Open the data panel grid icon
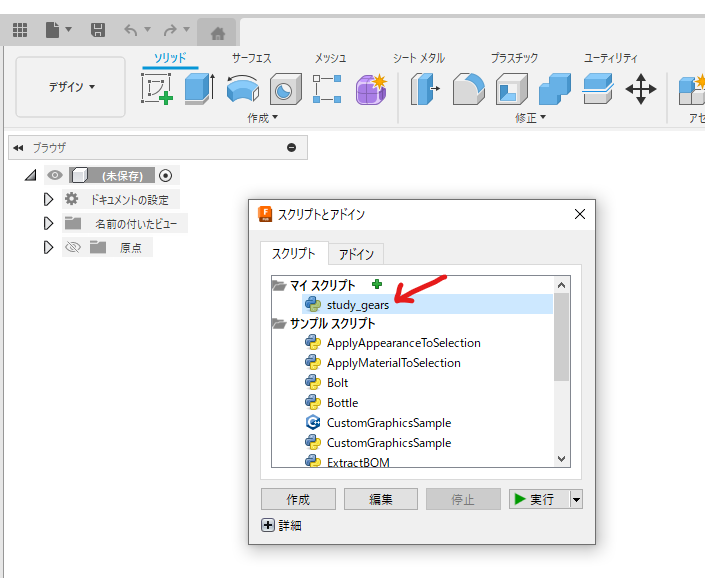705x578 pixels. tap(19, 30)
